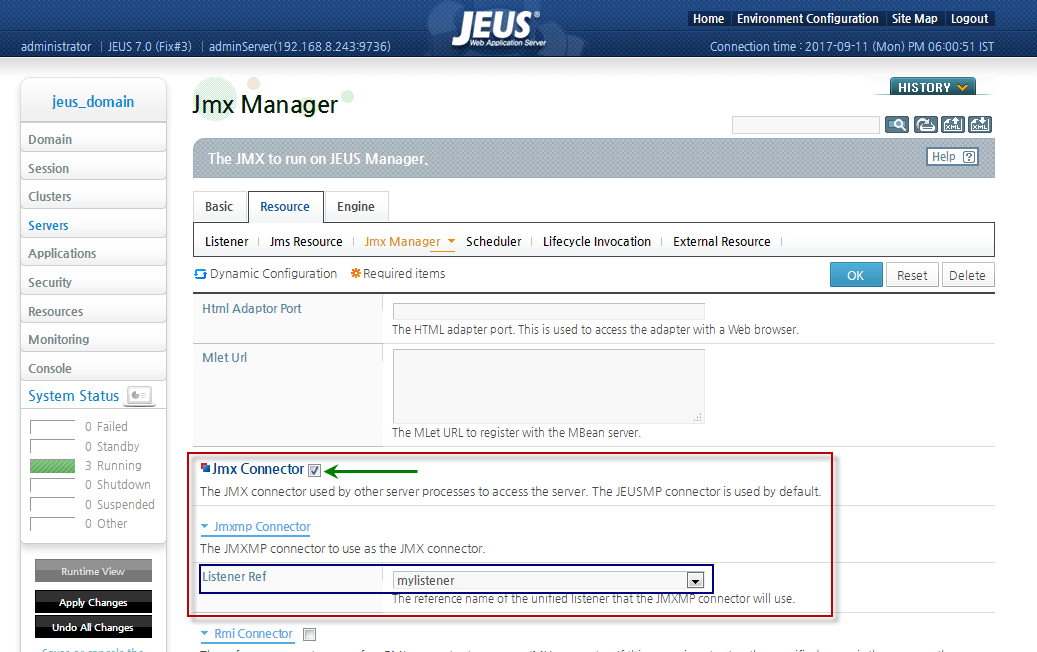Open the Servers menu item
This screenshot has width=1037, height=652.
pyautogui.click(x=93, y=225)
